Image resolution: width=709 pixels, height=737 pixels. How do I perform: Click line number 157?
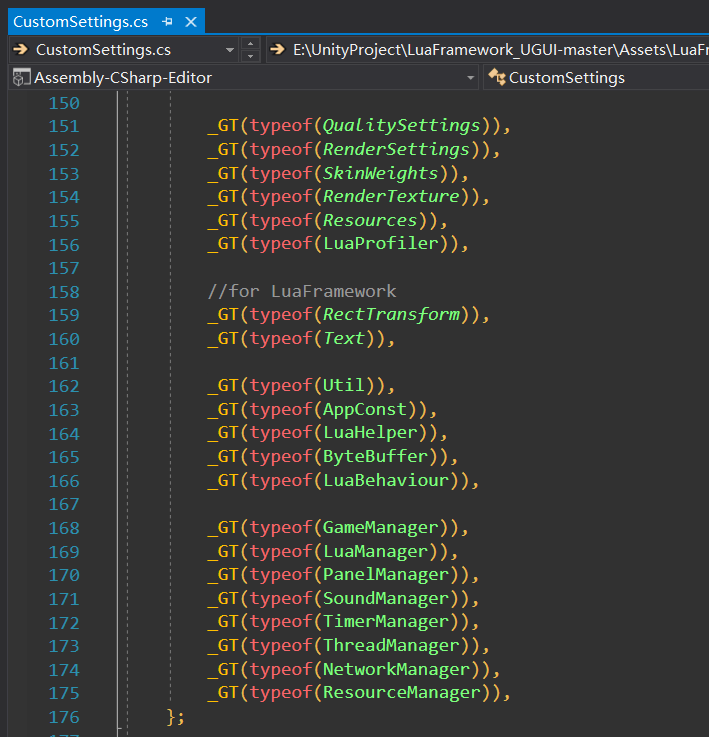click(64, 268)
